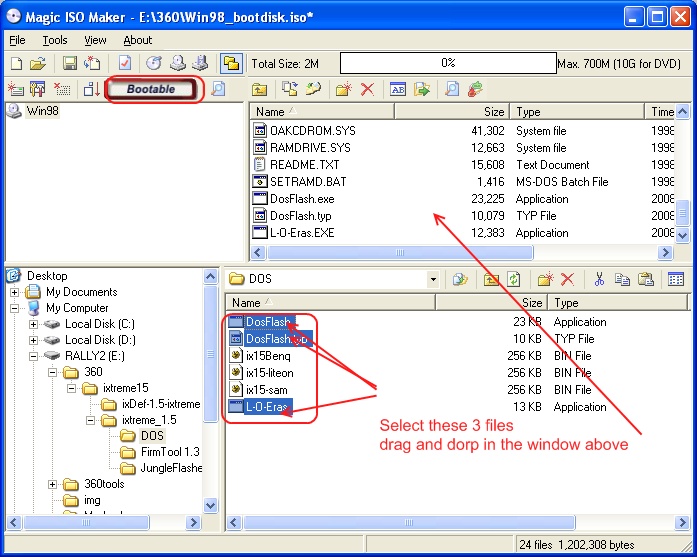Click the rightmost red-green icon in ISO toolbar
697x557 pixels.
[475, 89]
